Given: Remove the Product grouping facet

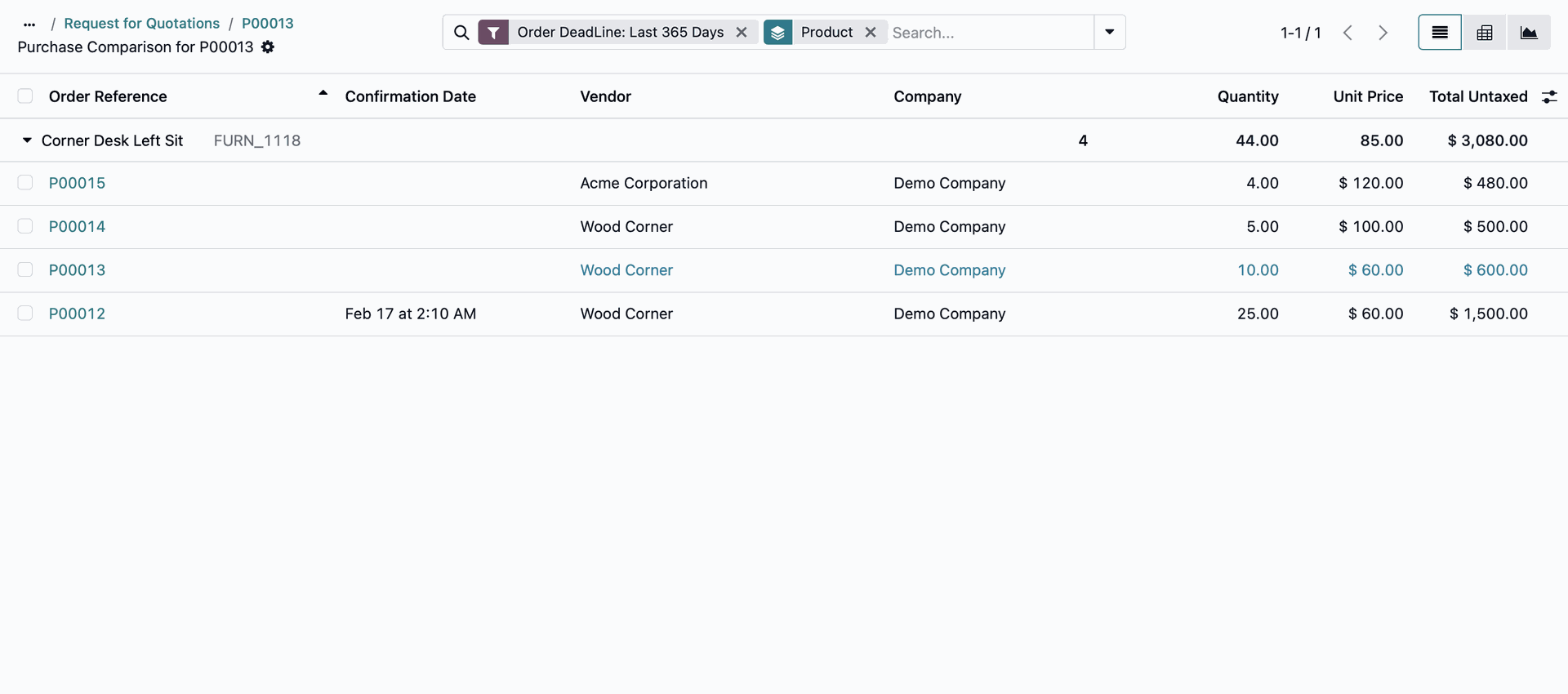Looking at the screenshot, I should pyautogui.click(x=871, y=33).
